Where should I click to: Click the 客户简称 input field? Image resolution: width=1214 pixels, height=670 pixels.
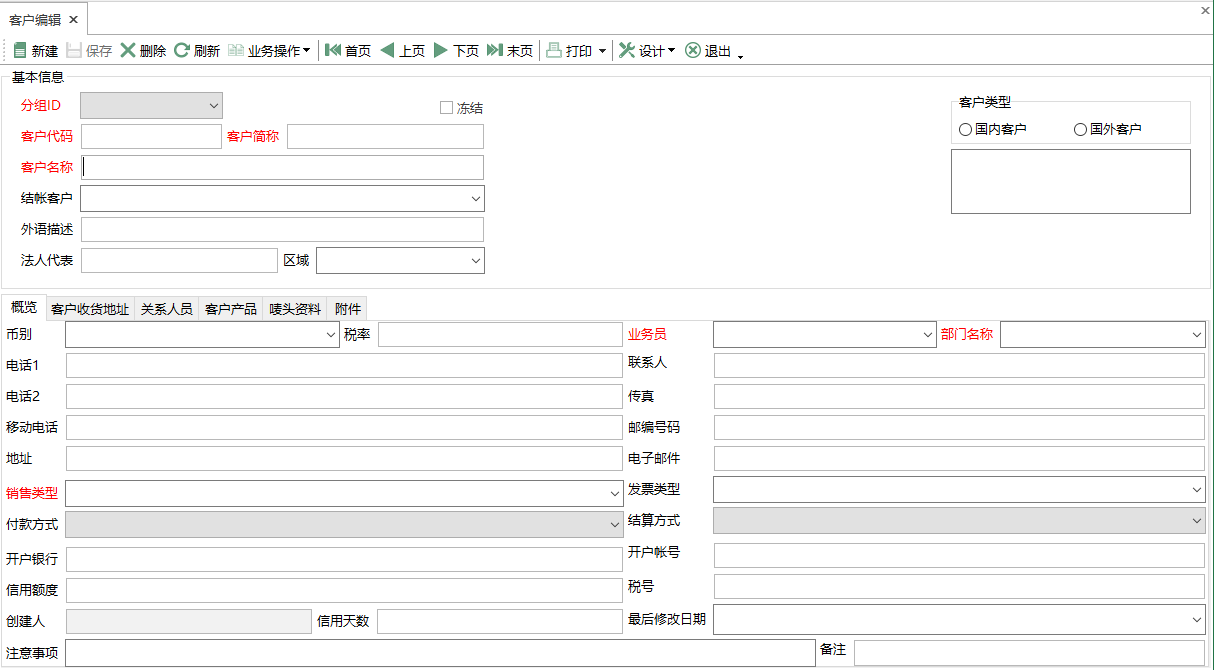coord(385,136)
